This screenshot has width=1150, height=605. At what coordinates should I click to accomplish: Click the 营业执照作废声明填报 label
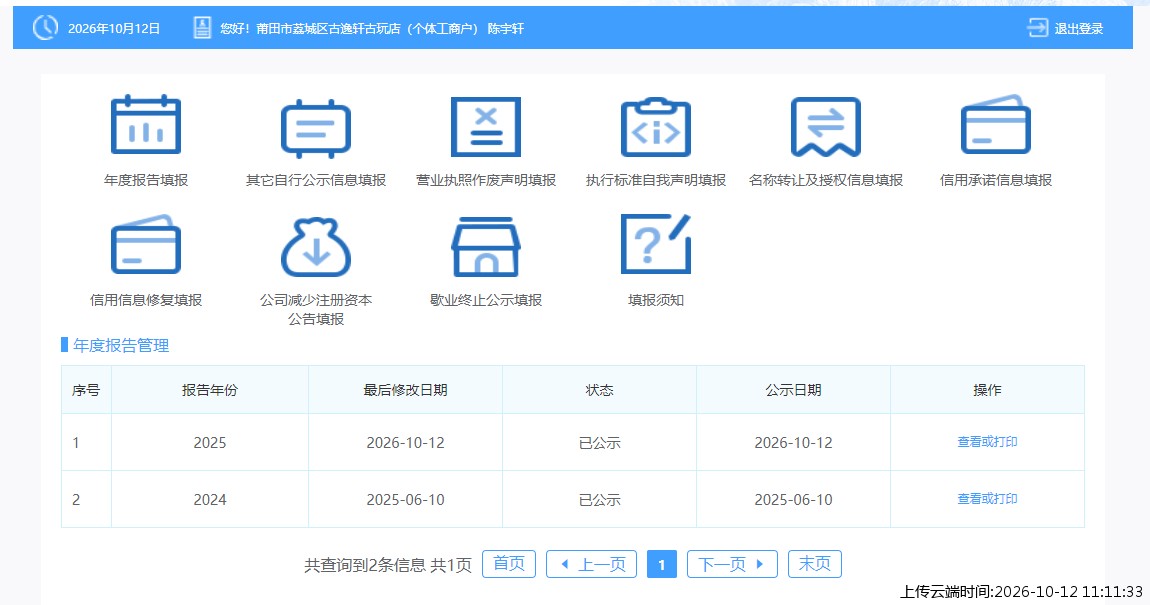486,180
